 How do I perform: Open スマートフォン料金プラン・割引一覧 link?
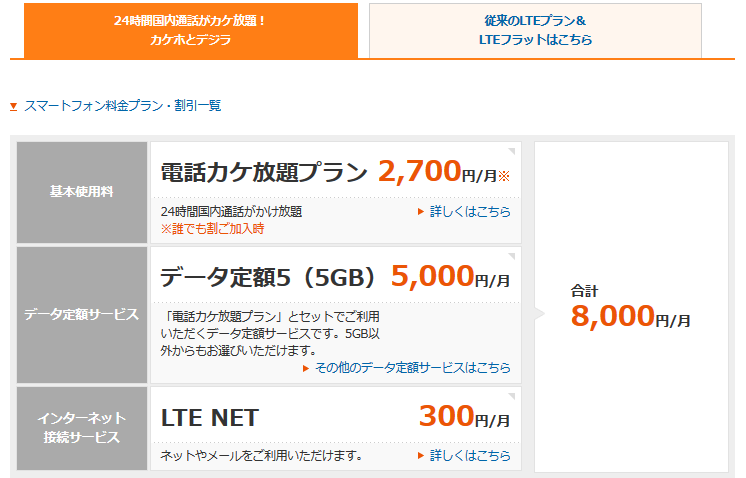pos(123,106)
